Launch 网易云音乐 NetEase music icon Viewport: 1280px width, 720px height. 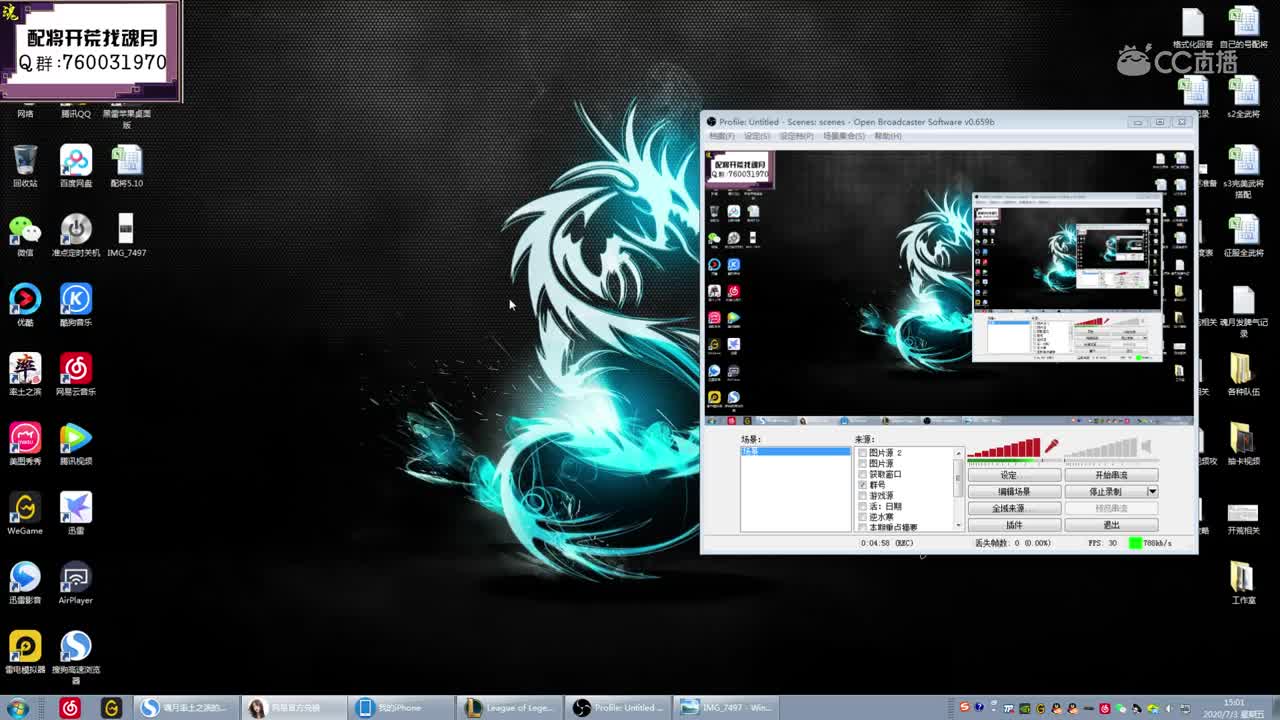point(75,374)
